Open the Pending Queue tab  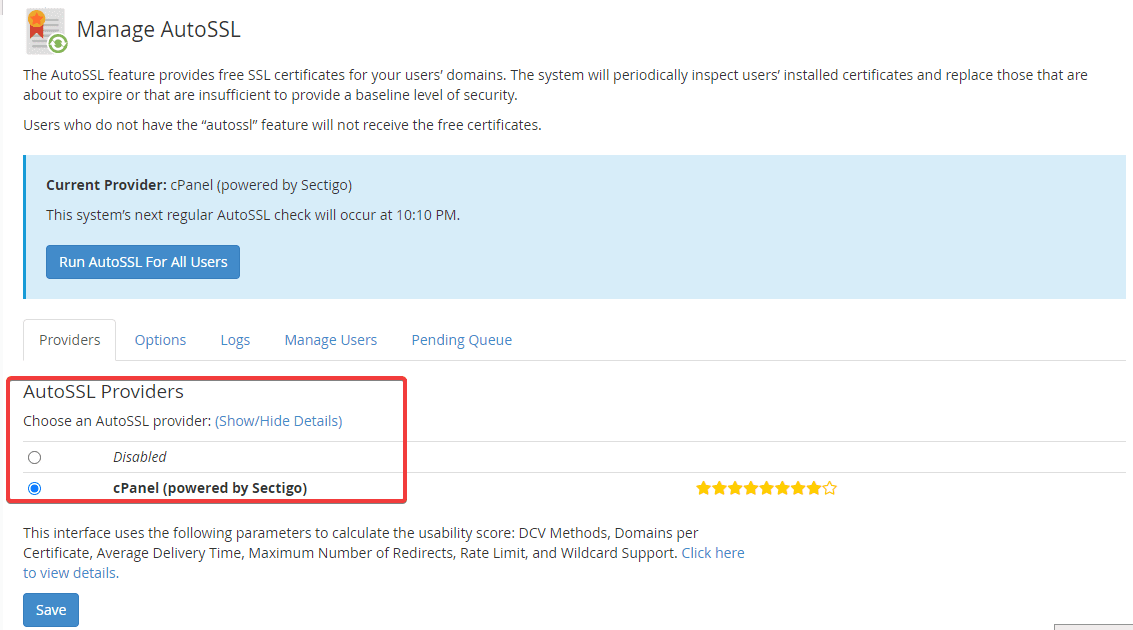(461, 340)
